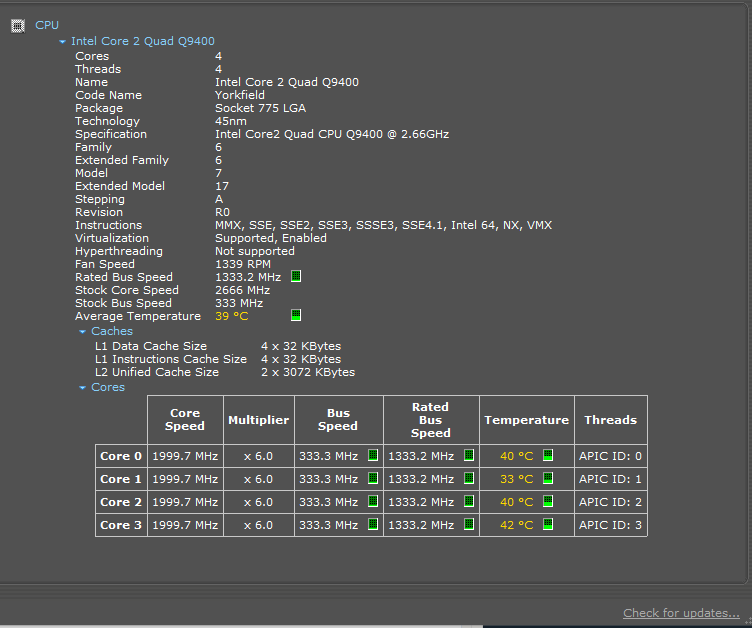752x628 pixels.
Task: Click the CPU chip icon
Action: 18,26
